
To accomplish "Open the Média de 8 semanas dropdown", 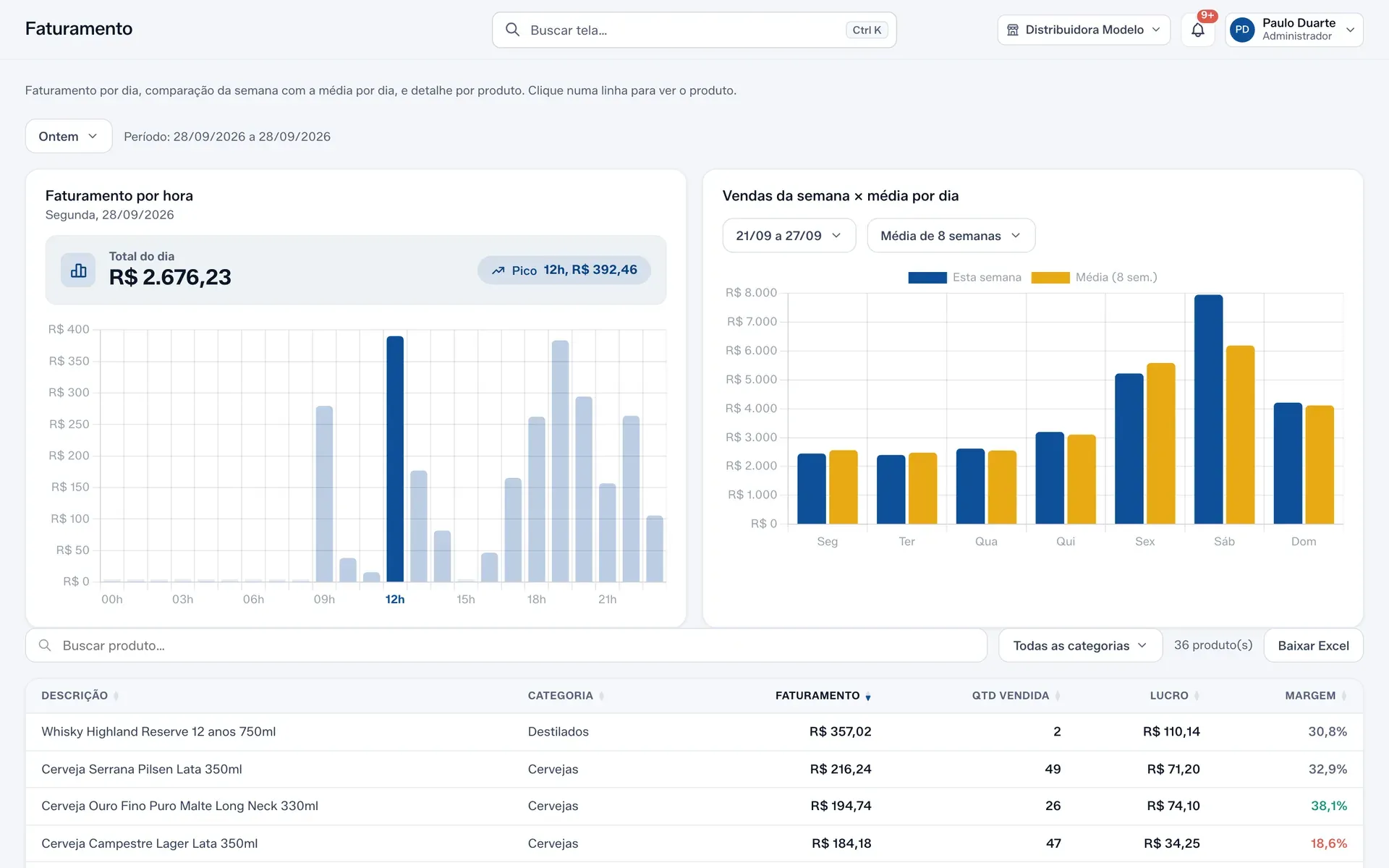I will 951,236.
